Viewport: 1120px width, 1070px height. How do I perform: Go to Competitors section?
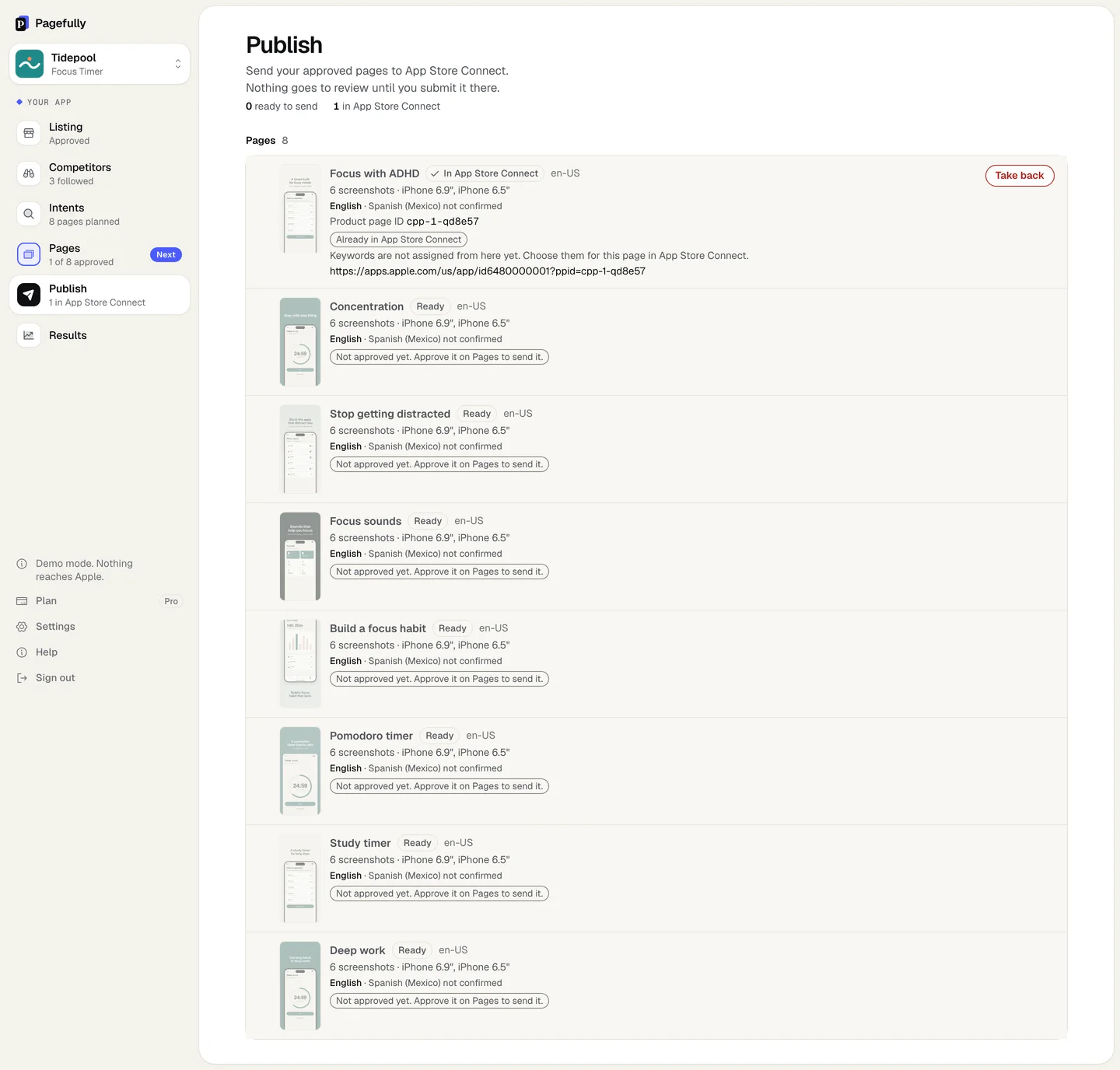click(x=100, y=173)
